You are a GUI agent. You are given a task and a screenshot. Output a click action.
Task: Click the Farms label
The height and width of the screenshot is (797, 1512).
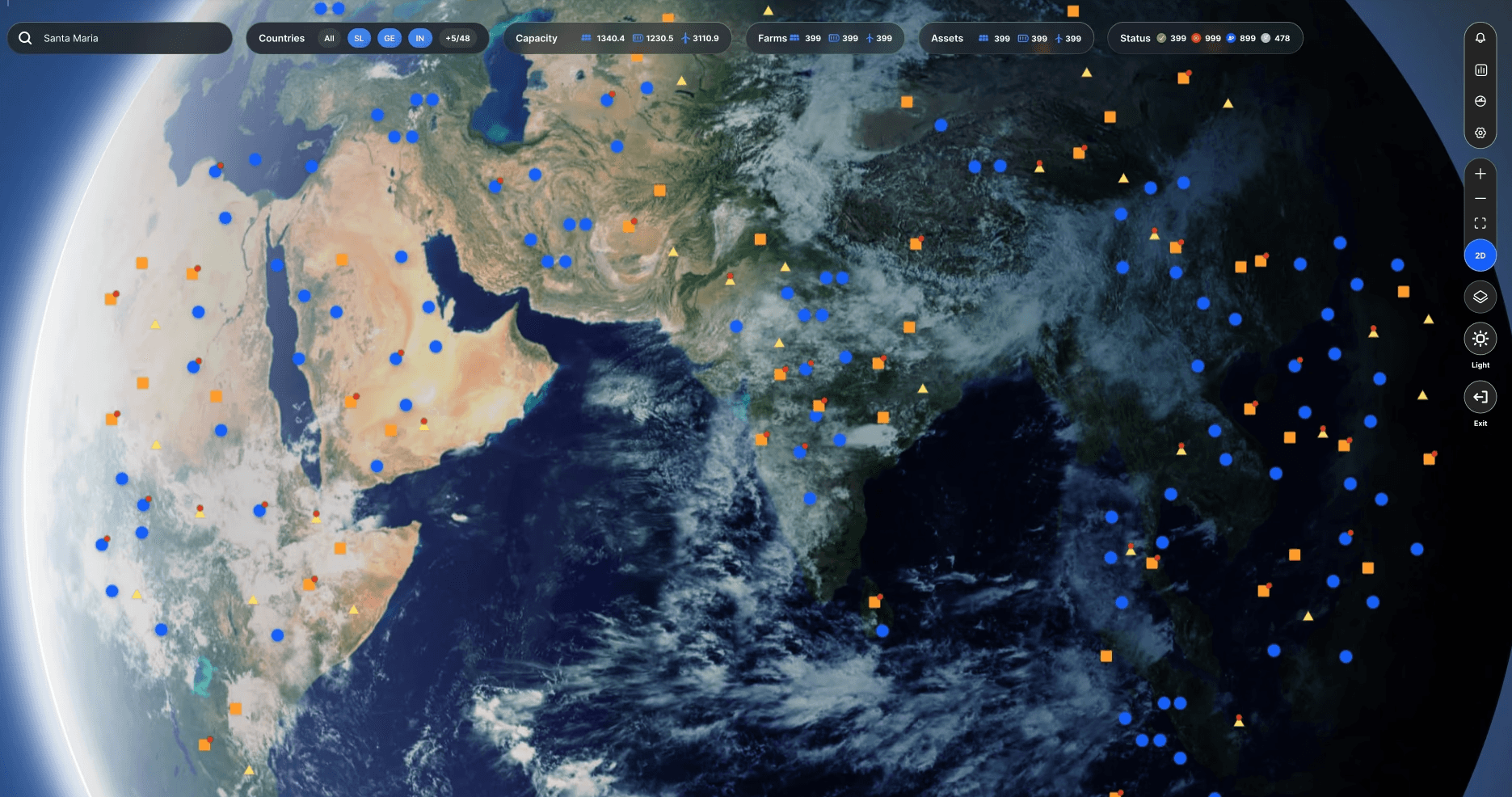pos(773,38)
